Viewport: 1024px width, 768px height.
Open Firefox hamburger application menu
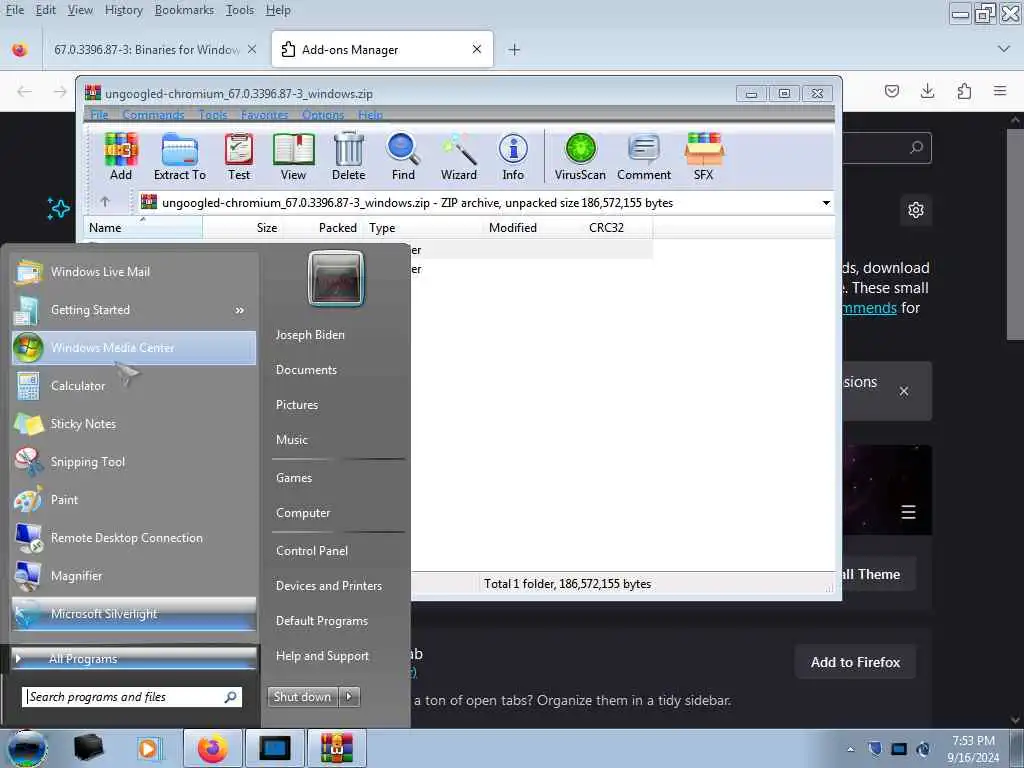click(1000, 91)
